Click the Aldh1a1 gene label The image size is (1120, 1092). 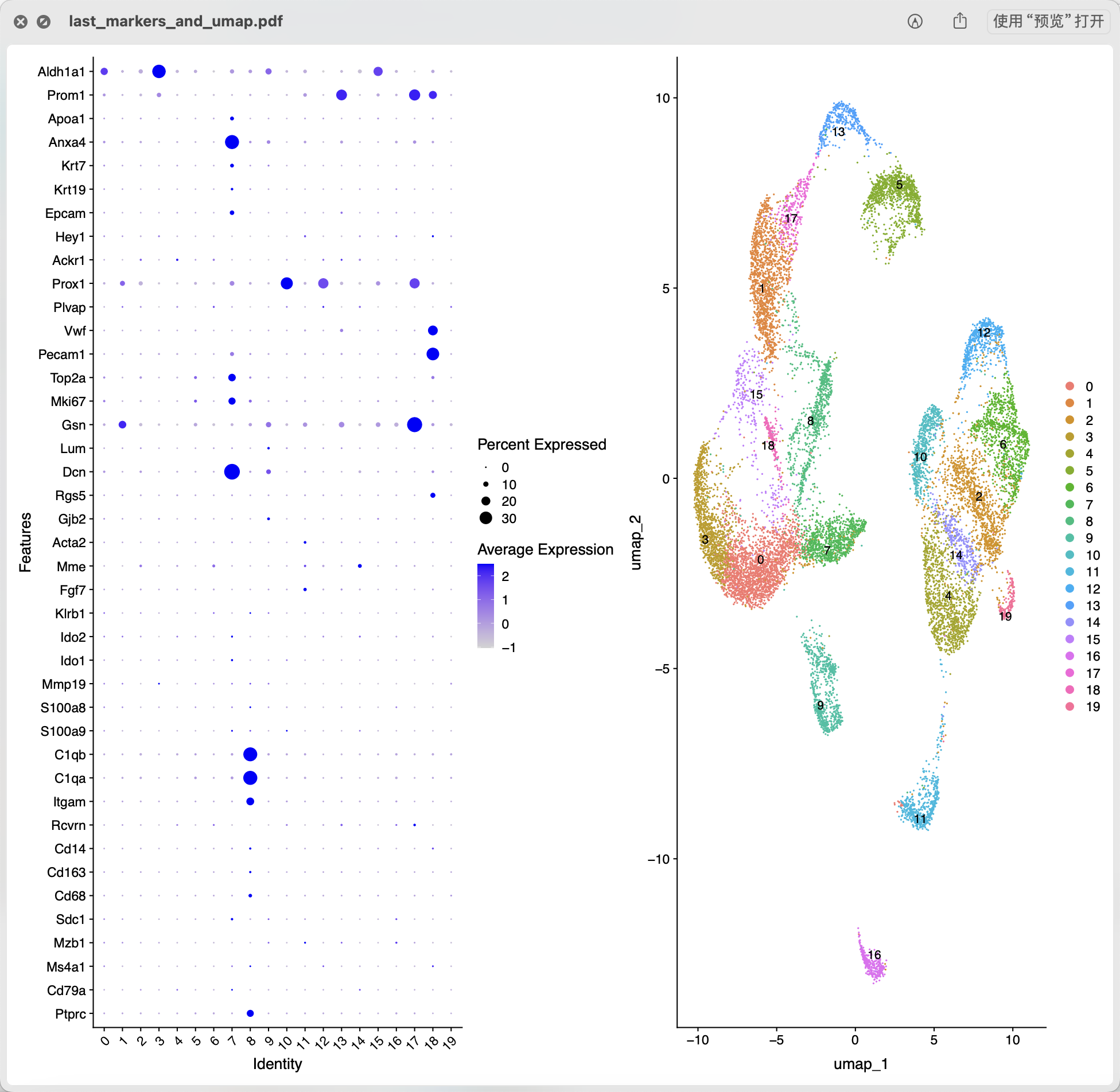click(61, 72)
